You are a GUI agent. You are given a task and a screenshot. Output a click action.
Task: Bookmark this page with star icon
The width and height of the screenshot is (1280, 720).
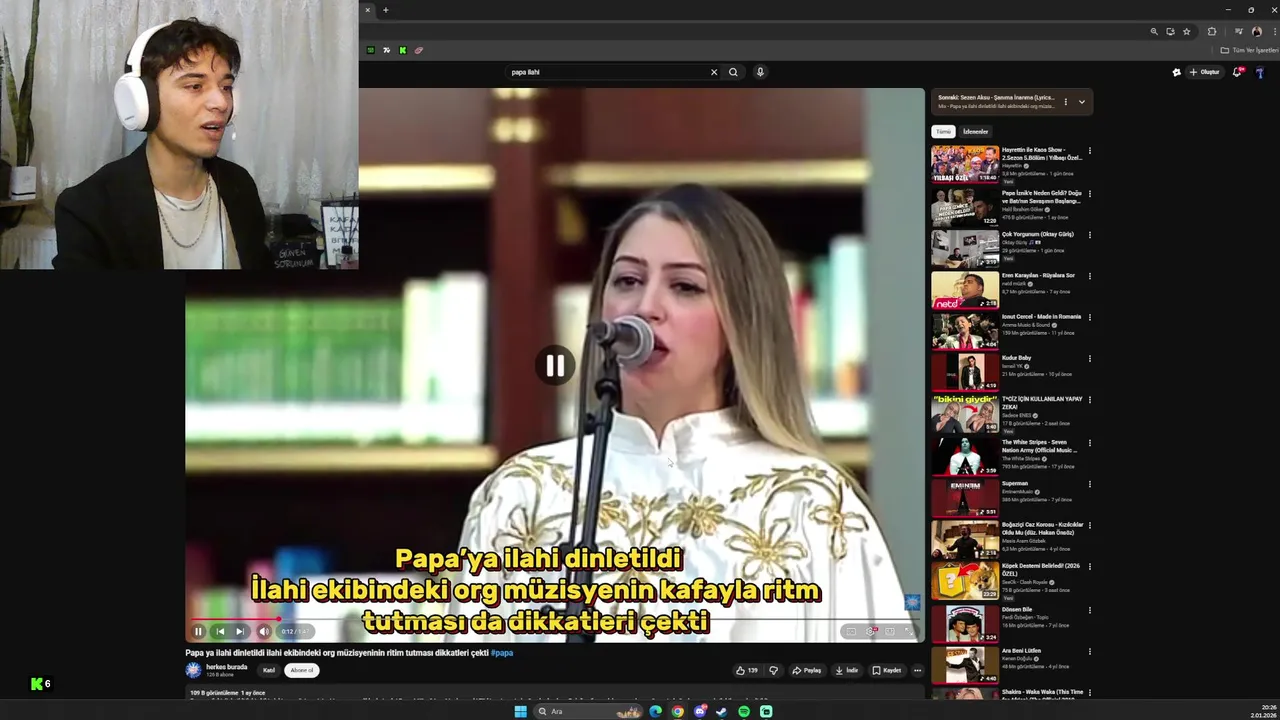tap(1187, 31)
